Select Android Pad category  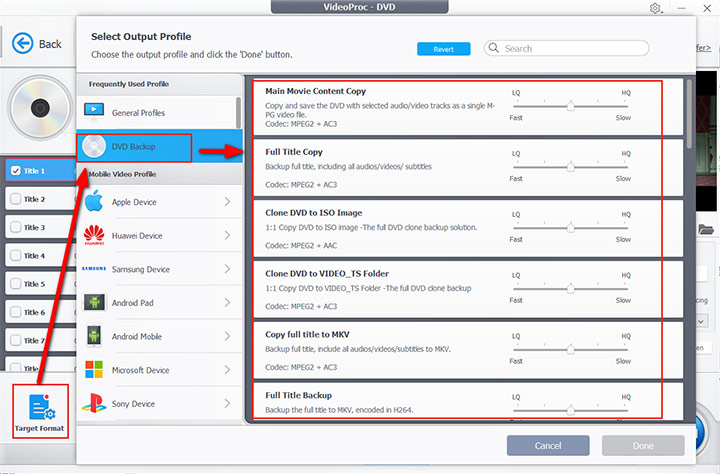(x=159, y=303)
